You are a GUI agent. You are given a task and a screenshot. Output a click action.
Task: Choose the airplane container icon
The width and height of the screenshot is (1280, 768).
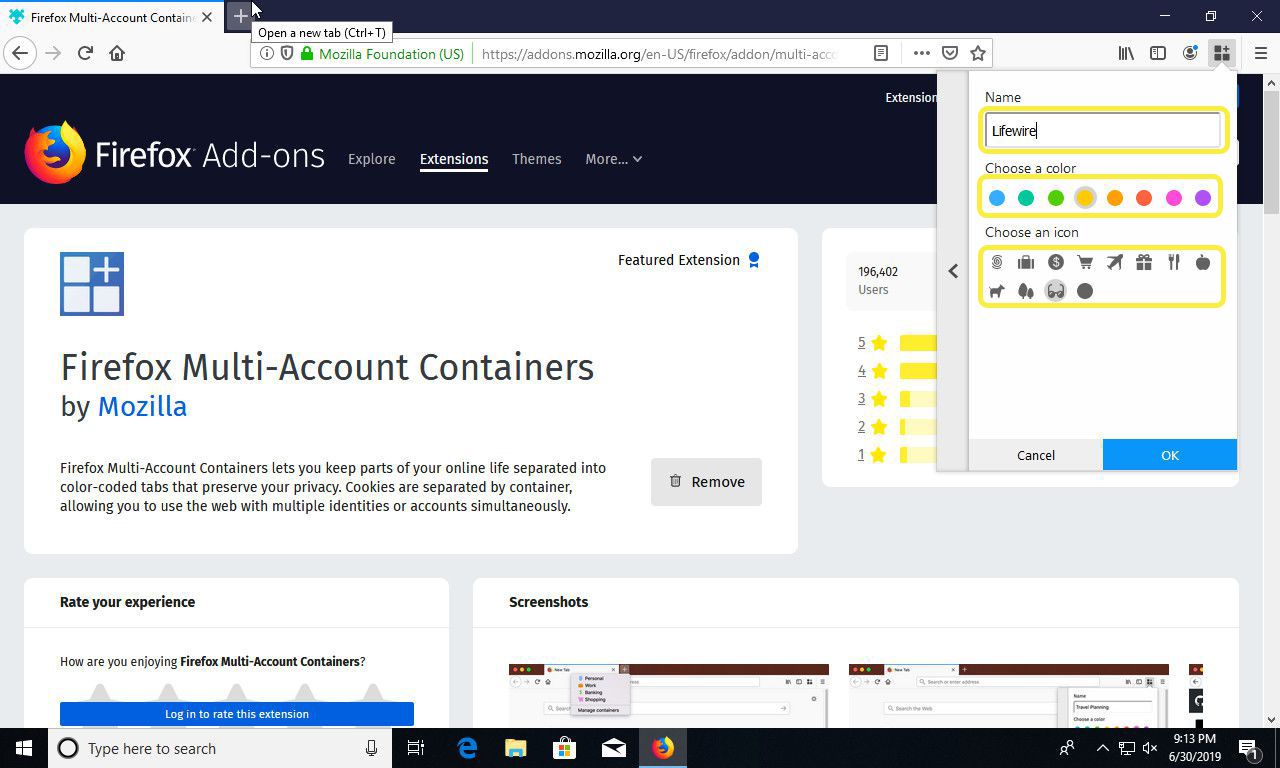tap(1114, 262)
